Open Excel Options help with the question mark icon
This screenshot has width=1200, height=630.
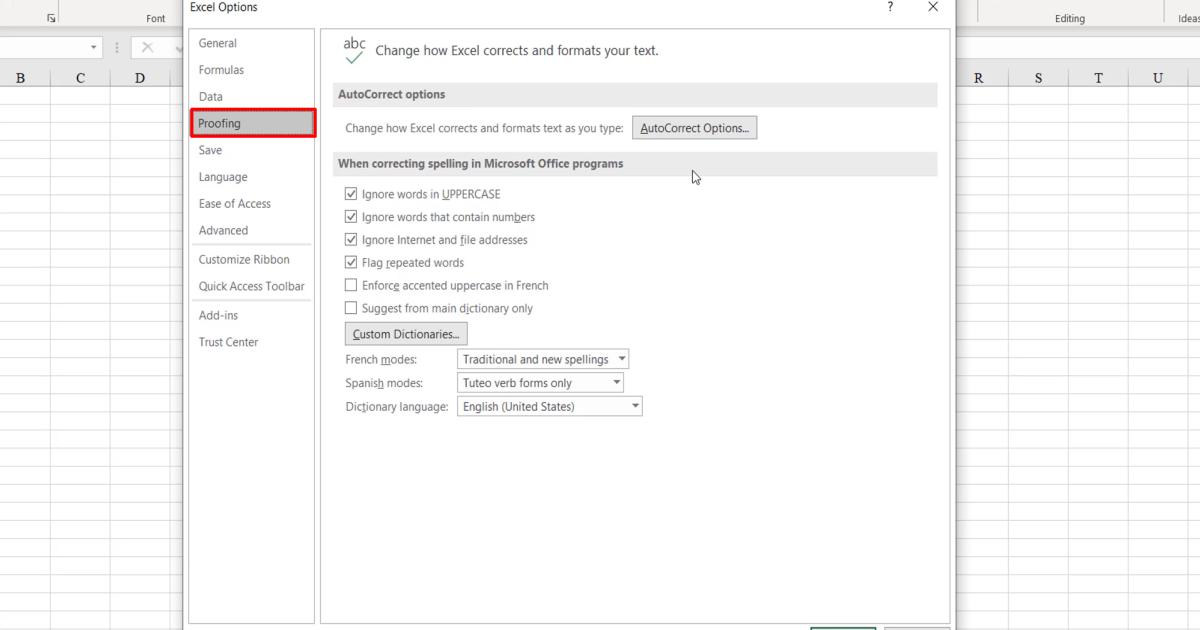[889, 8]
